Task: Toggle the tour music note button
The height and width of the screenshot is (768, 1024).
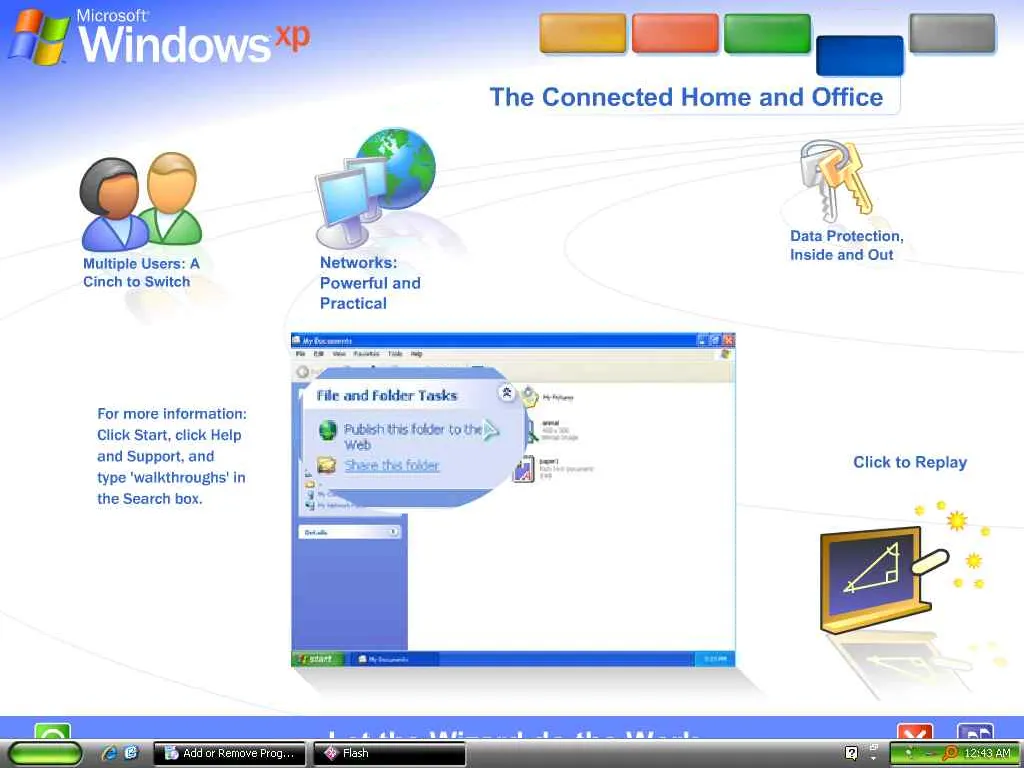Action: click(975, 731)
